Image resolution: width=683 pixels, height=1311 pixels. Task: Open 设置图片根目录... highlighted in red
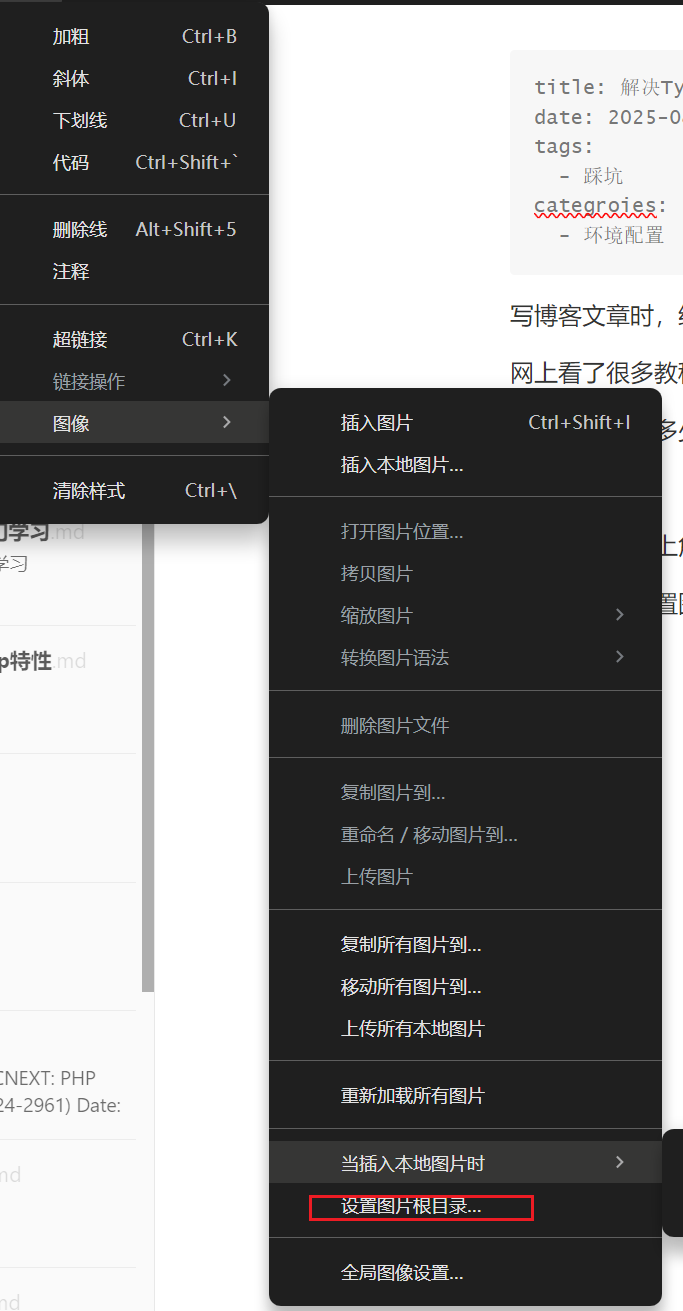coord(411,1207)
